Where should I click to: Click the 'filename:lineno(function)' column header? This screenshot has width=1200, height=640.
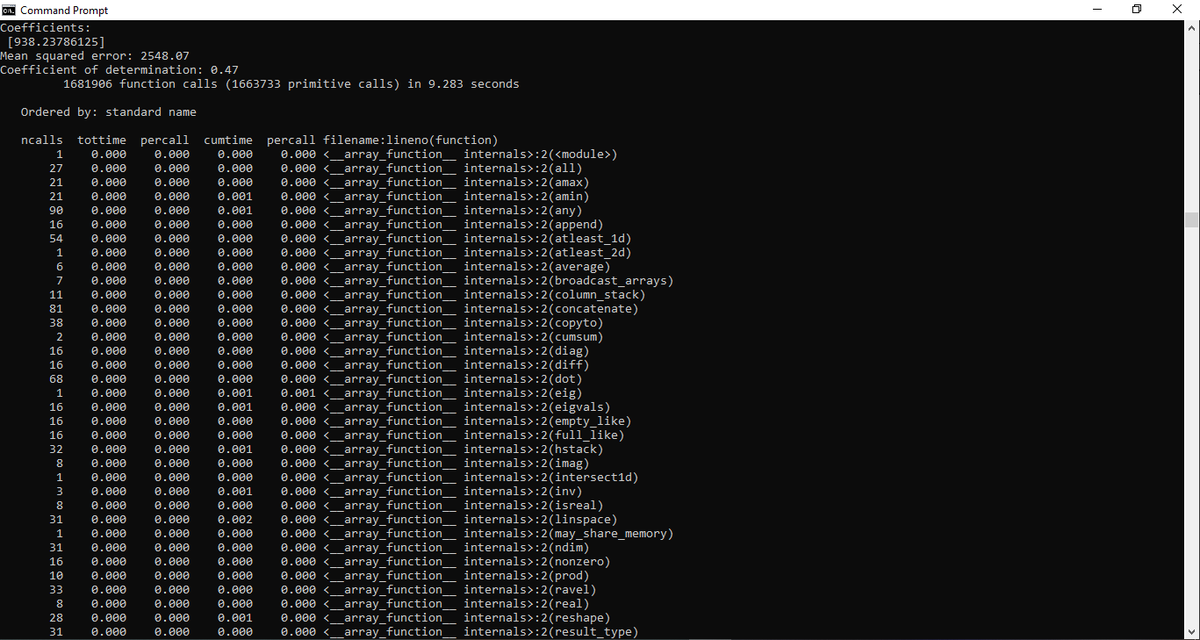[x=410, y=140]
